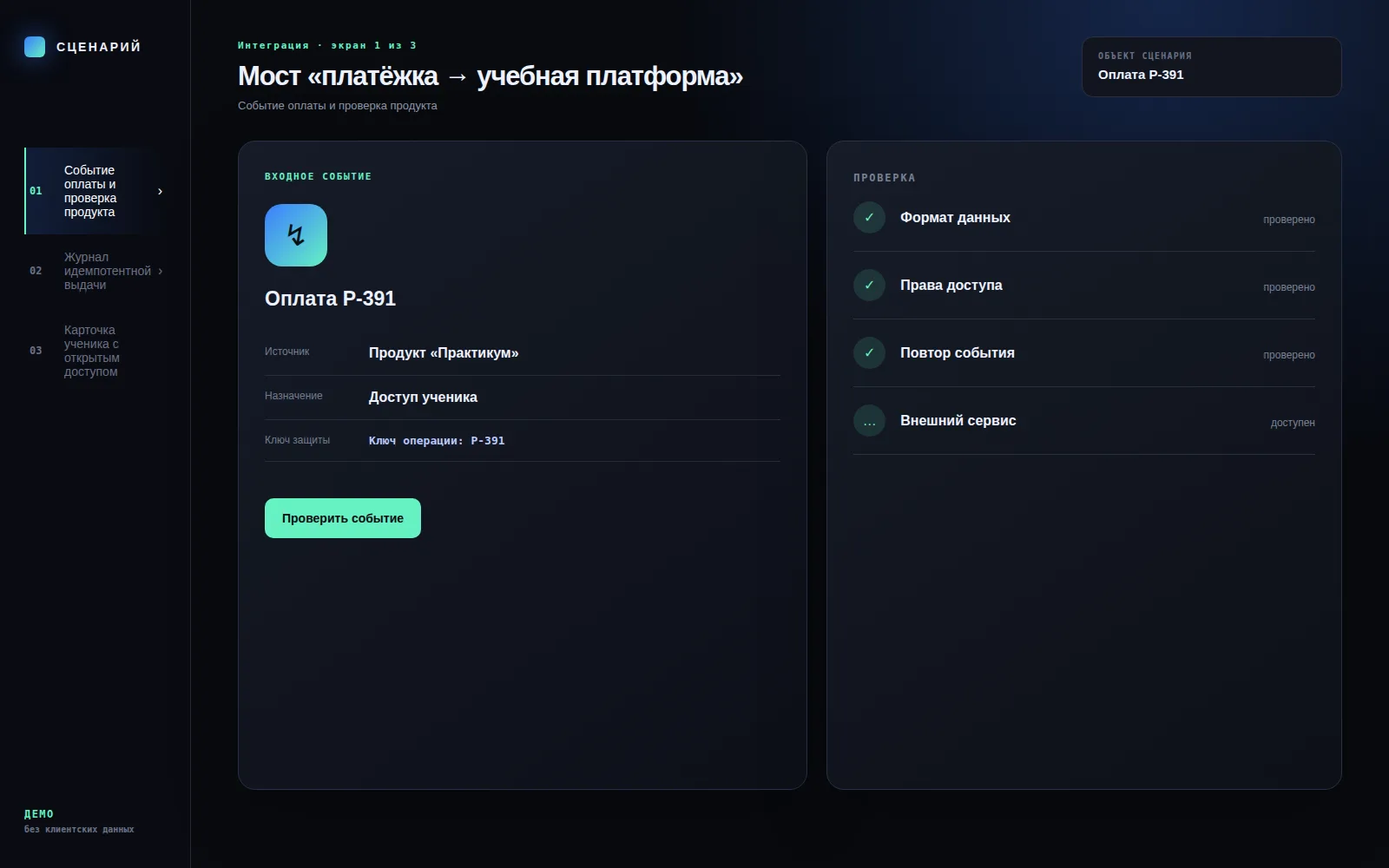Click the проверено status for Права доступа
Image resolution: width=1389 pixels, height=868 pixels.
click(1289, 287)
